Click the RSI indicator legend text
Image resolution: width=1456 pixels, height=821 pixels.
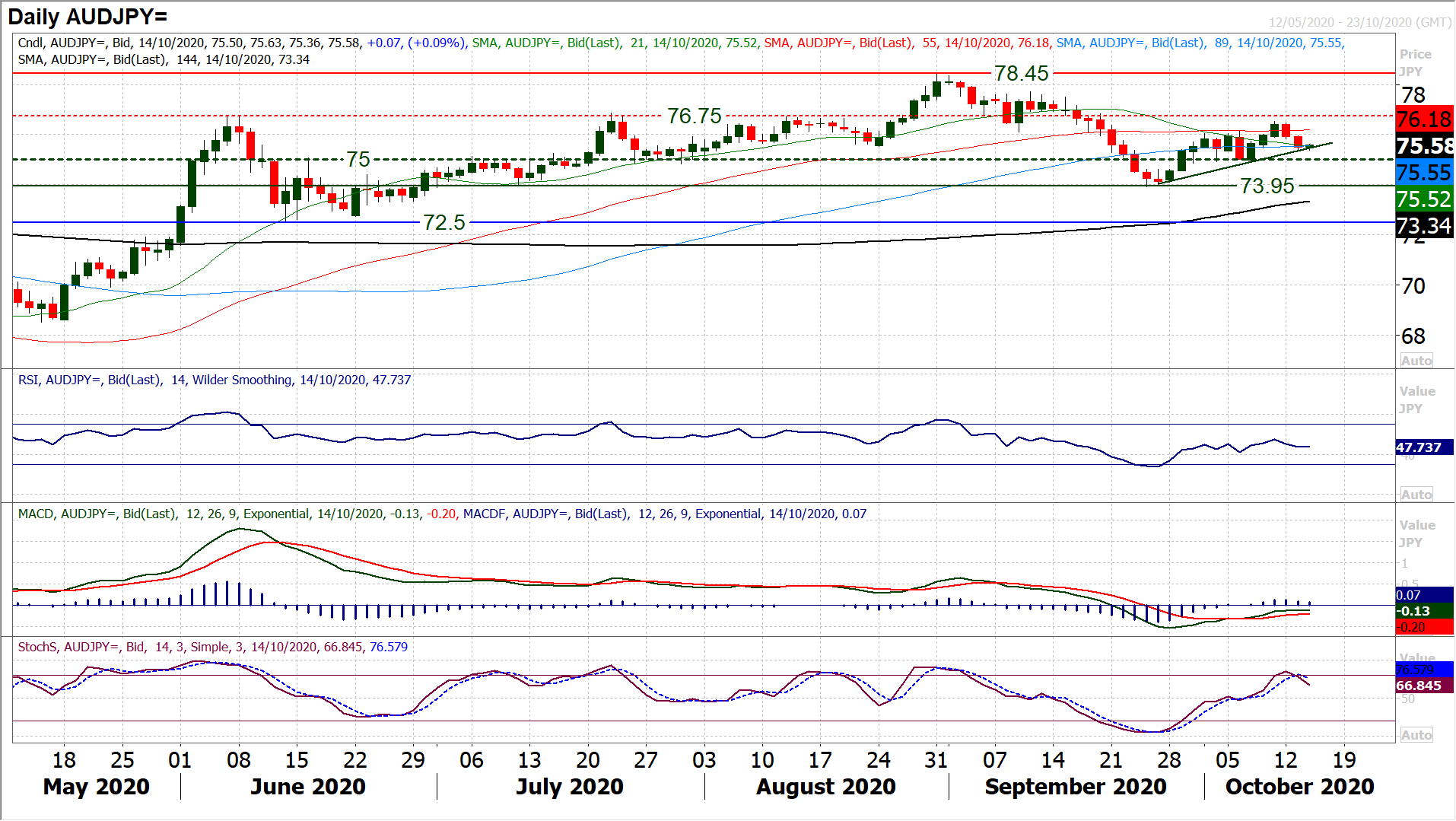(215, 380)
